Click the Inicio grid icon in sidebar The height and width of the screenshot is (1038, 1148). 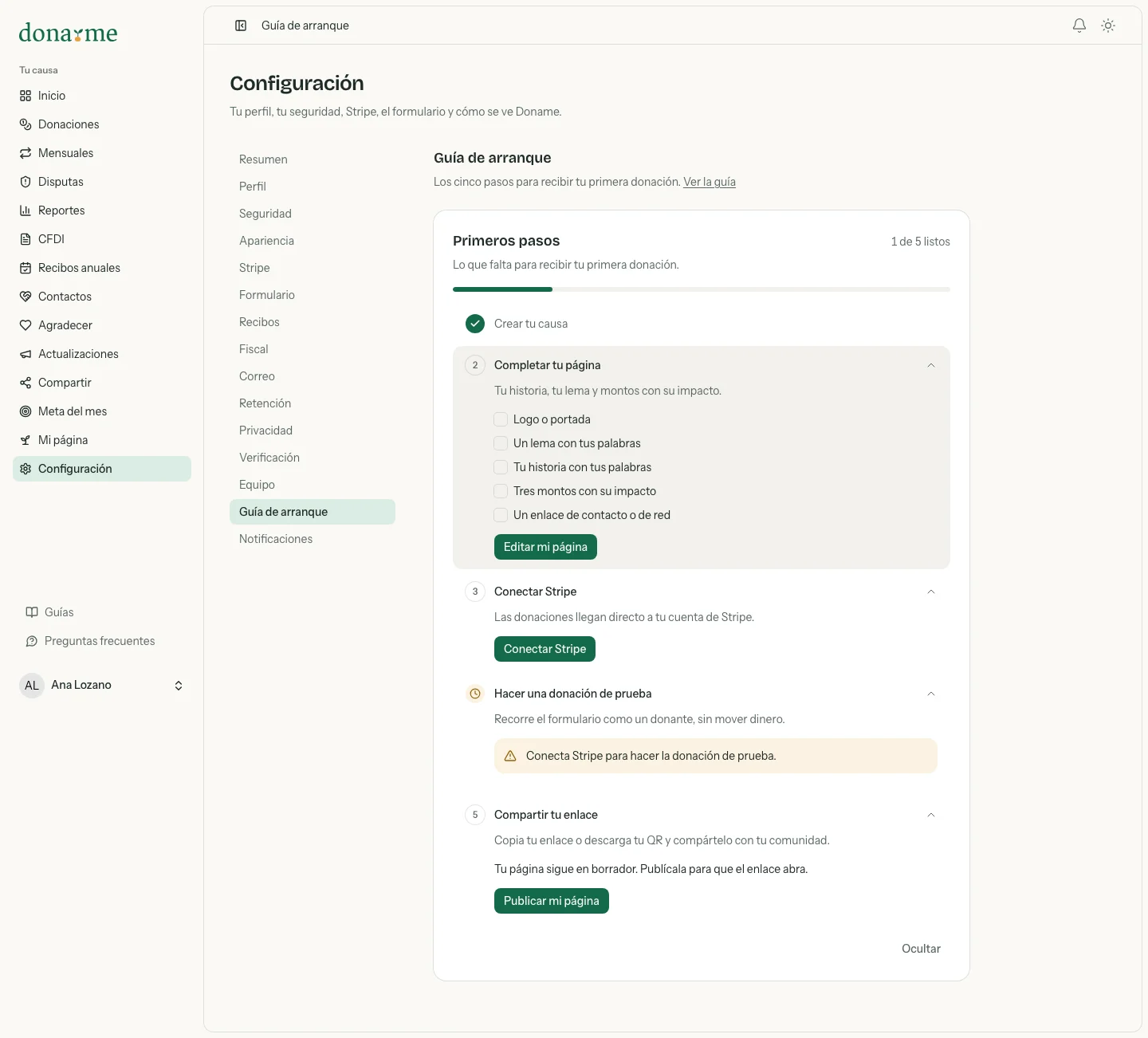coord(26,96)
